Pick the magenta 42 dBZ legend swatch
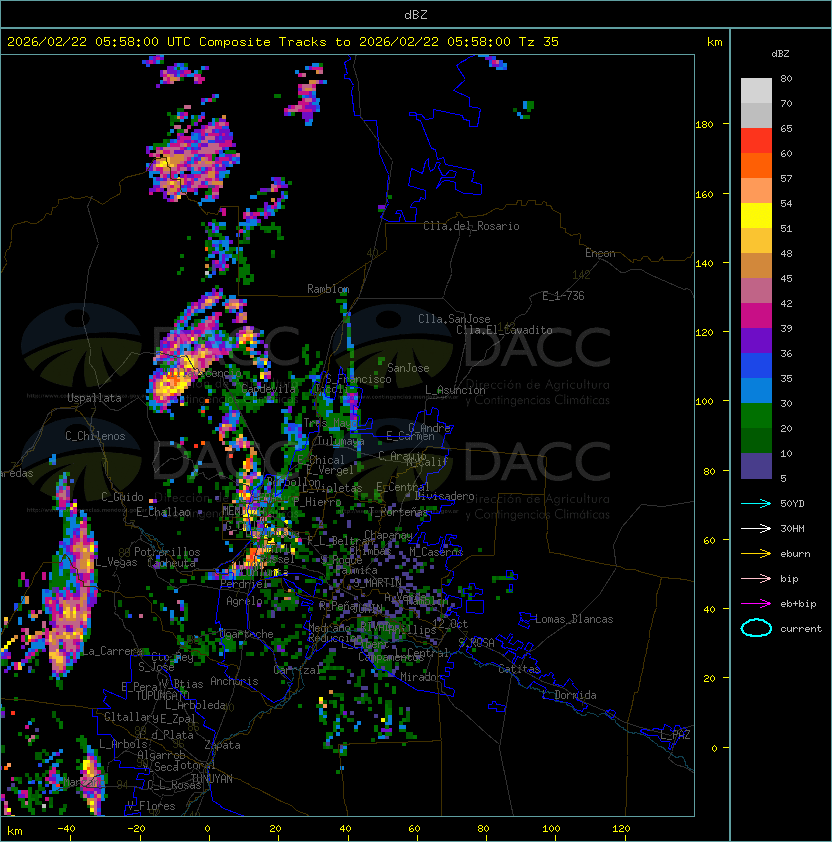 coord(756,315)
